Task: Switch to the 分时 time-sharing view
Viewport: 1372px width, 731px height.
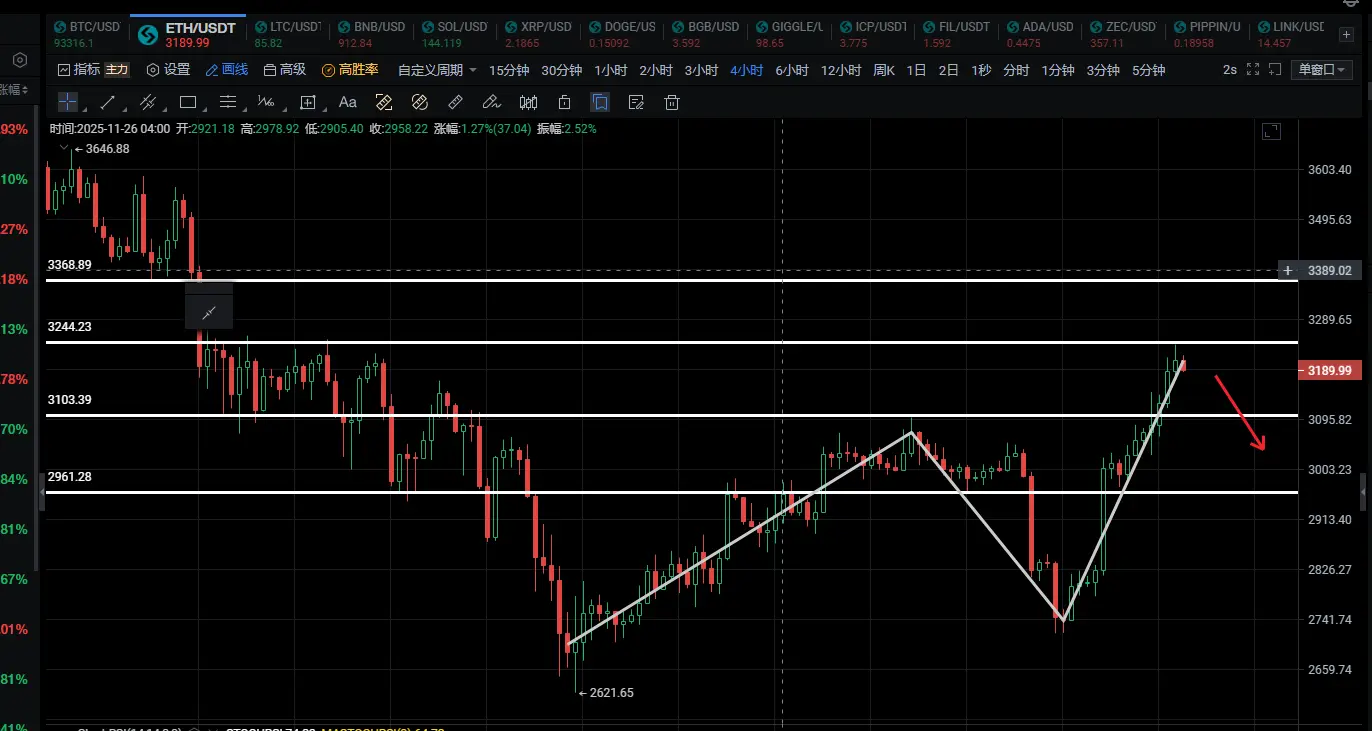Action: (1016, 70)
